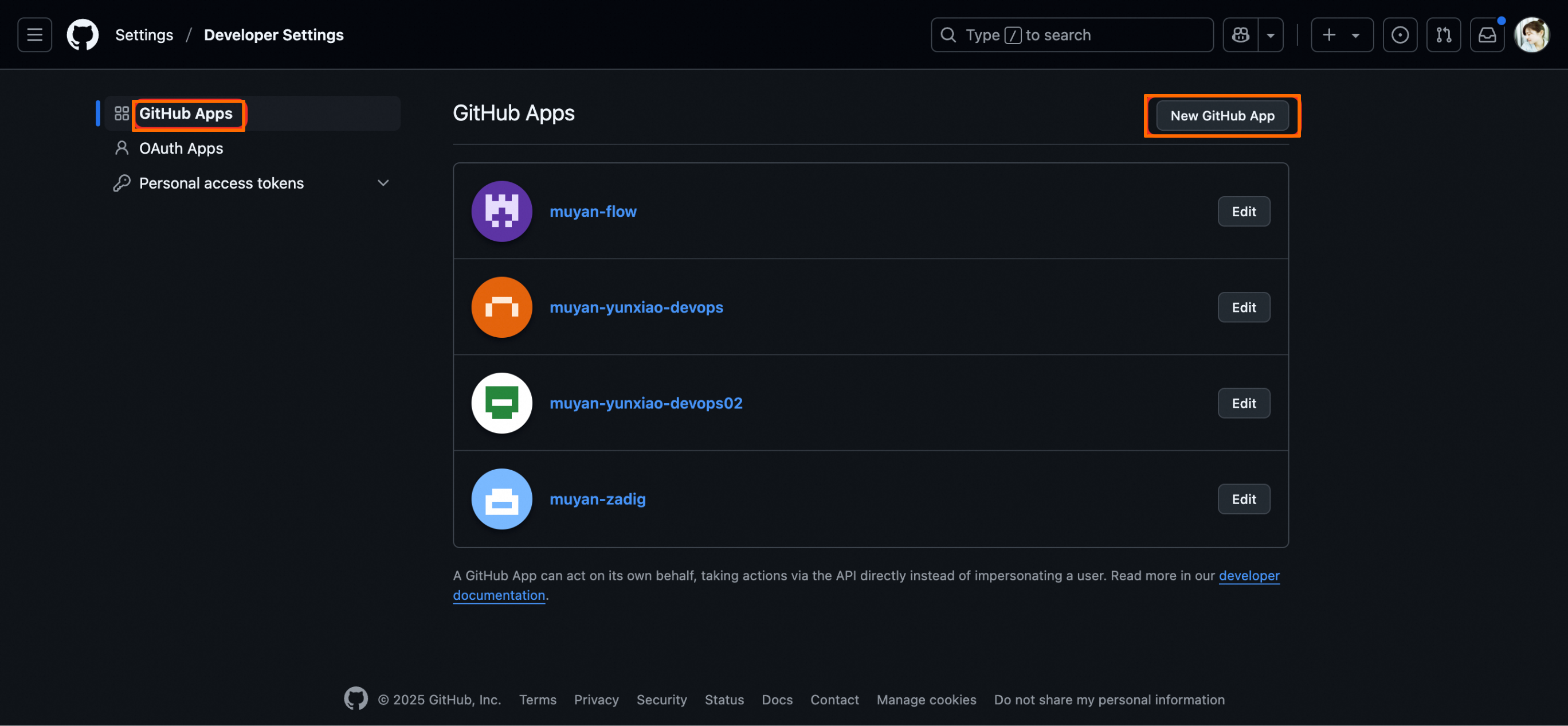This screenshot has width=1568, height=726.
Task: Click the user profile avatar
Action: pos(1531,35)
